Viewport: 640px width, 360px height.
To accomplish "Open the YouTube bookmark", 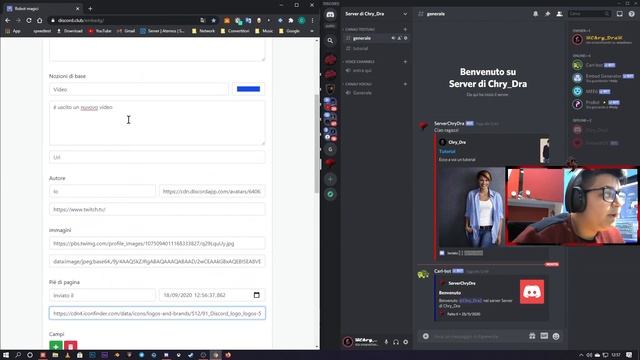I will tap(100, 31).
